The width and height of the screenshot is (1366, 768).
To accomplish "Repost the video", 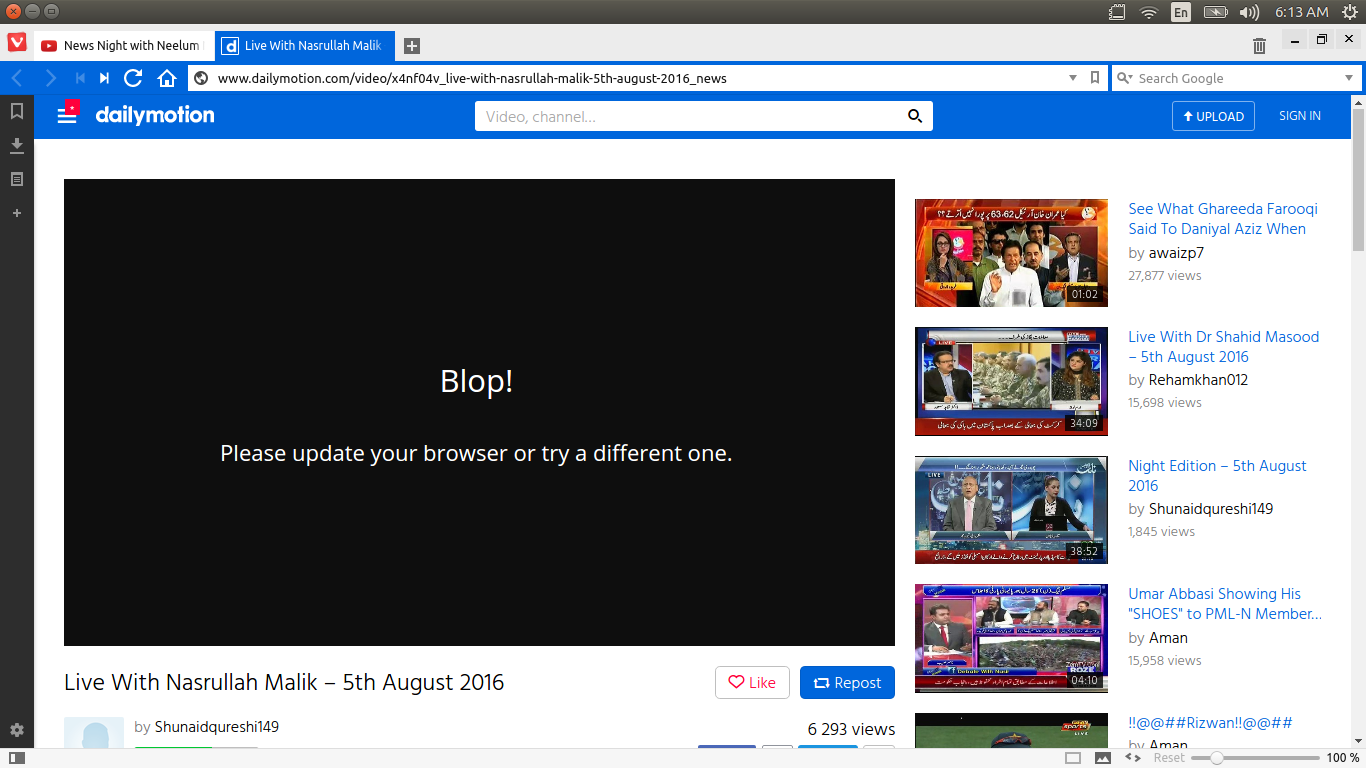I will coord(847,682).
